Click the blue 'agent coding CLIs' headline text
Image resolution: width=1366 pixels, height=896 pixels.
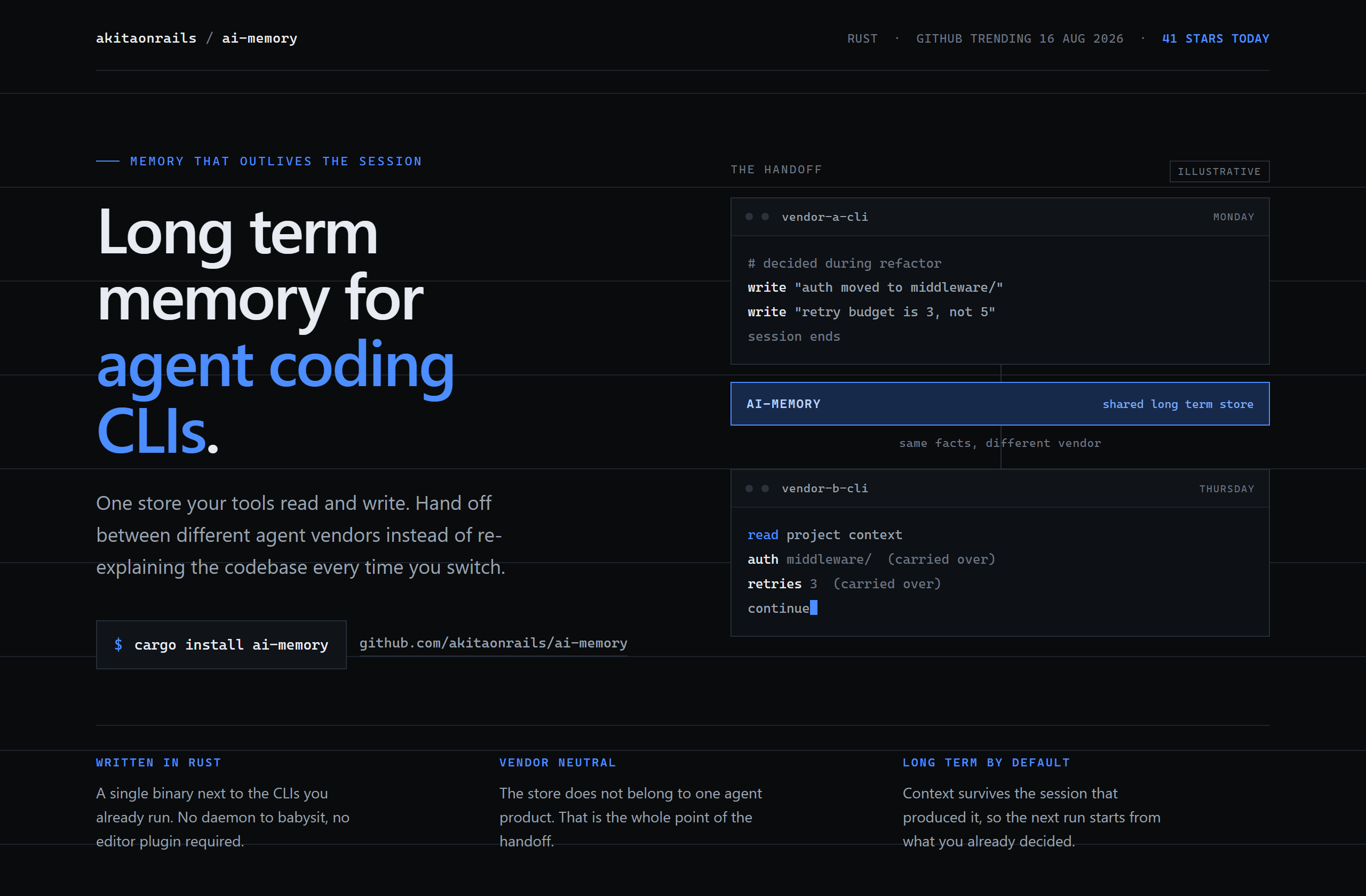pyautogui.click(x=275, y=397)
